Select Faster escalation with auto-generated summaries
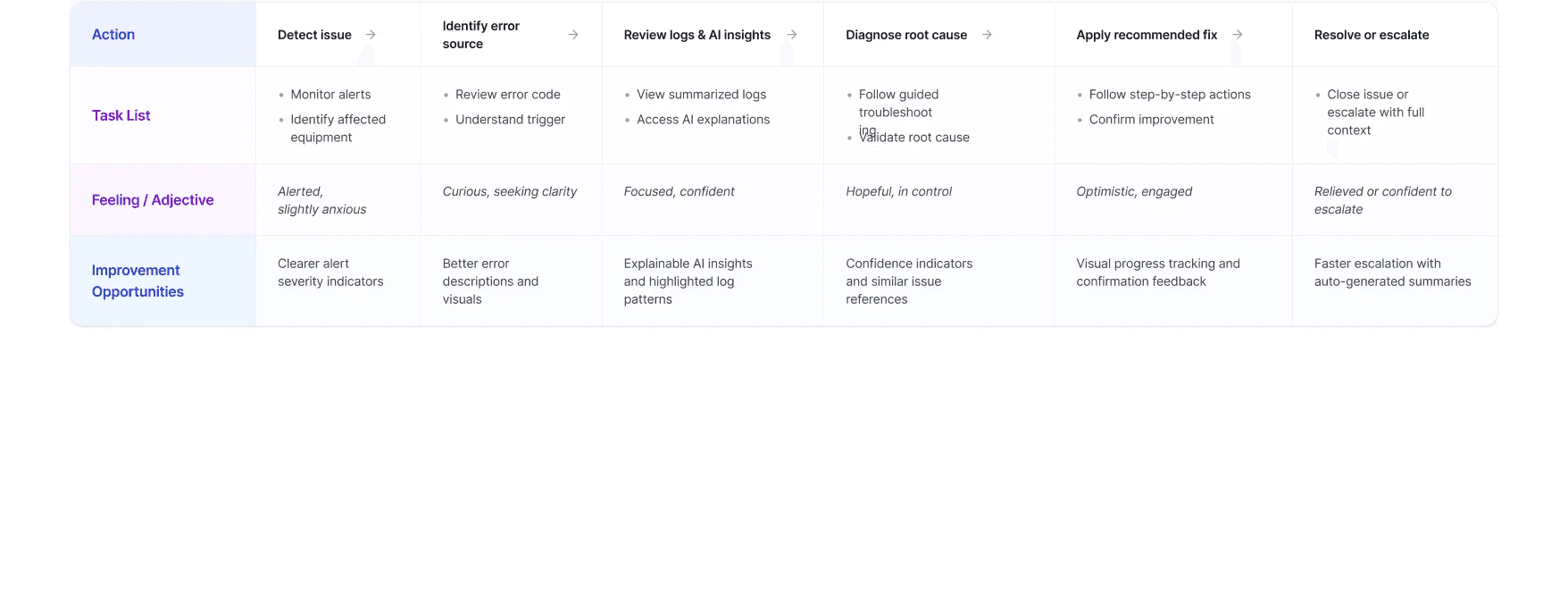Viewport: 1568px width, 604px height. click(1392, 273)
